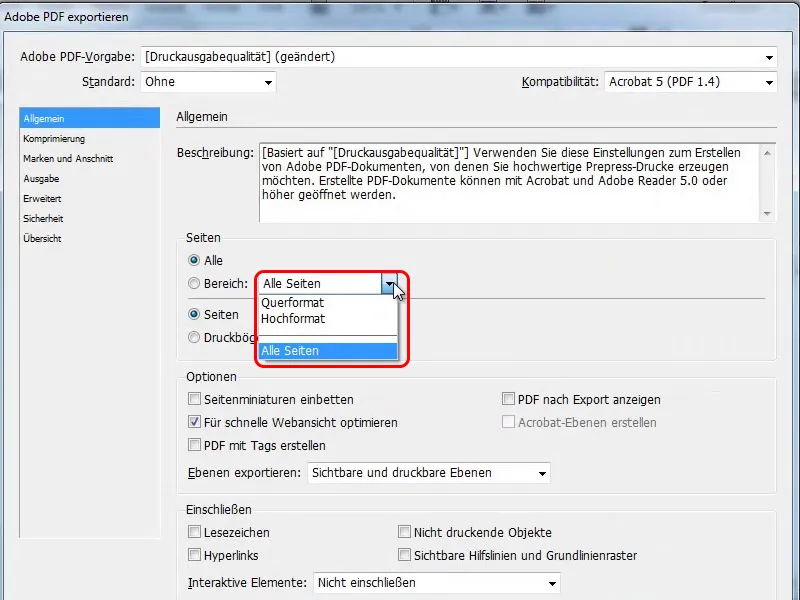
Task: Enable PDF mit Tags erstellen
Action: click(x=194, y=445)
